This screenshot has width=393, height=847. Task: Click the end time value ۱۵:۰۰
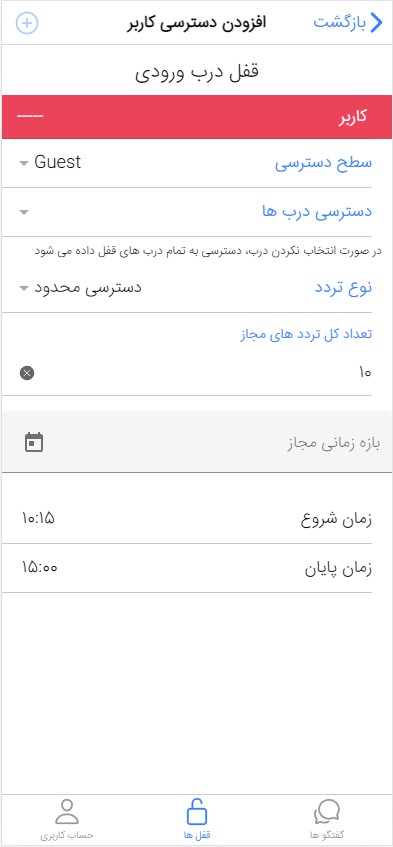click(x=39, y=568)
